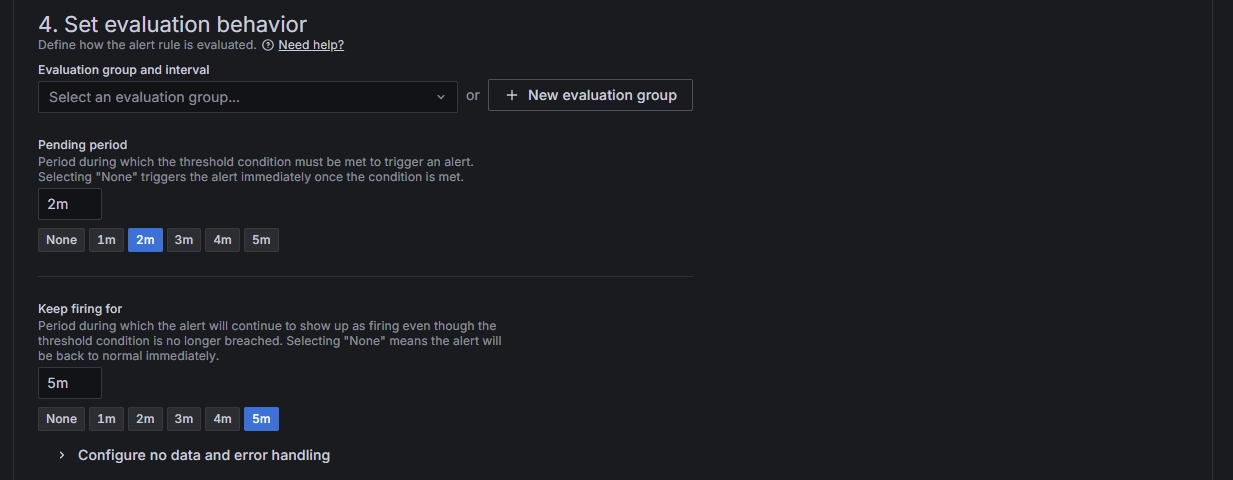Select 4m for Pending period
The image size is (1233, 480).
click(x=222, y=240)
